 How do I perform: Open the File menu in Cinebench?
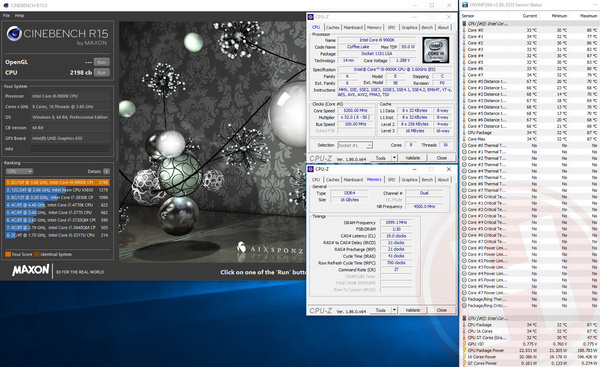coord(7,16)
